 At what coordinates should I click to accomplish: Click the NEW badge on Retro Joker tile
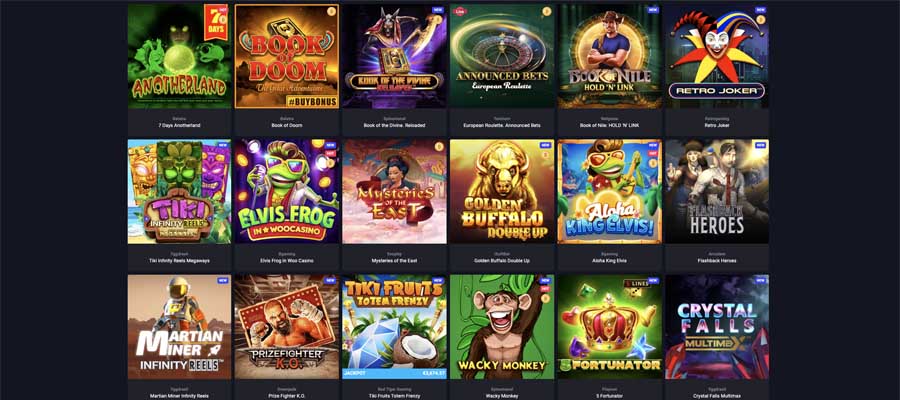(761, 10)
